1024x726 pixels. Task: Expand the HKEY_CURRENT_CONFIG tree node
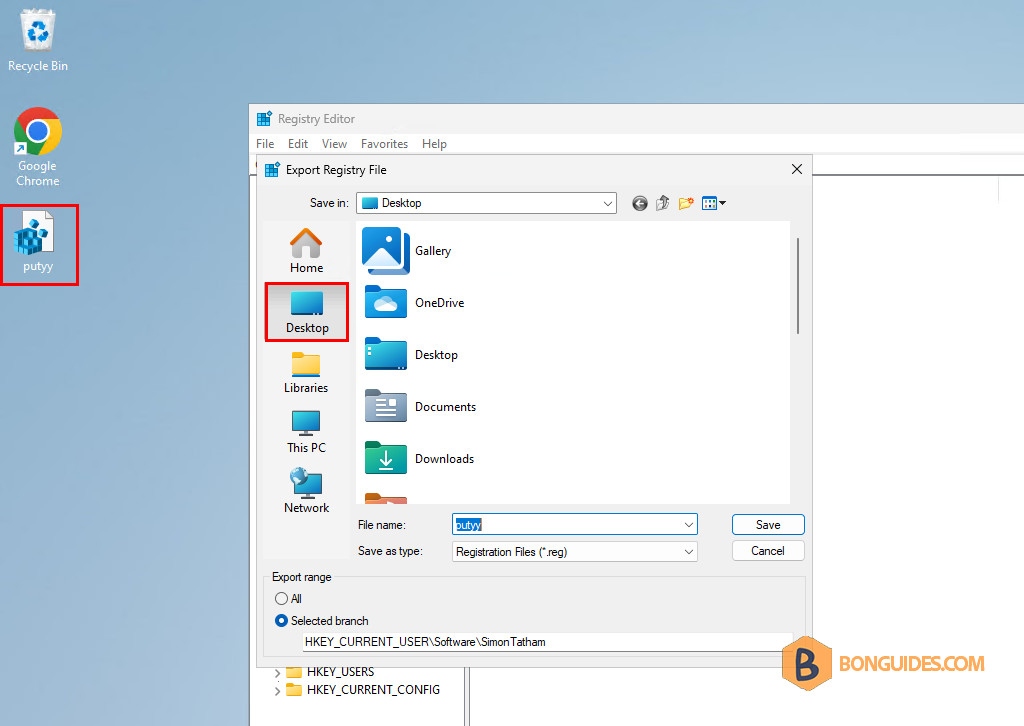point(278,690)
